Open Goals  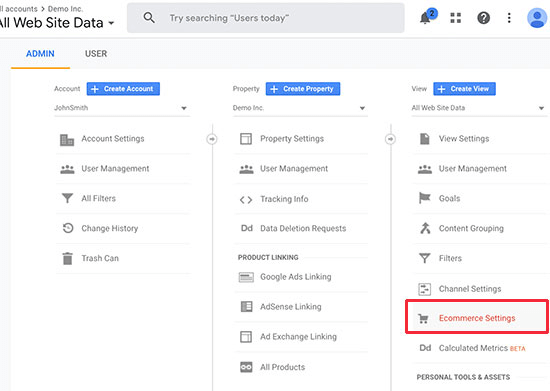(x=449, y=198)
